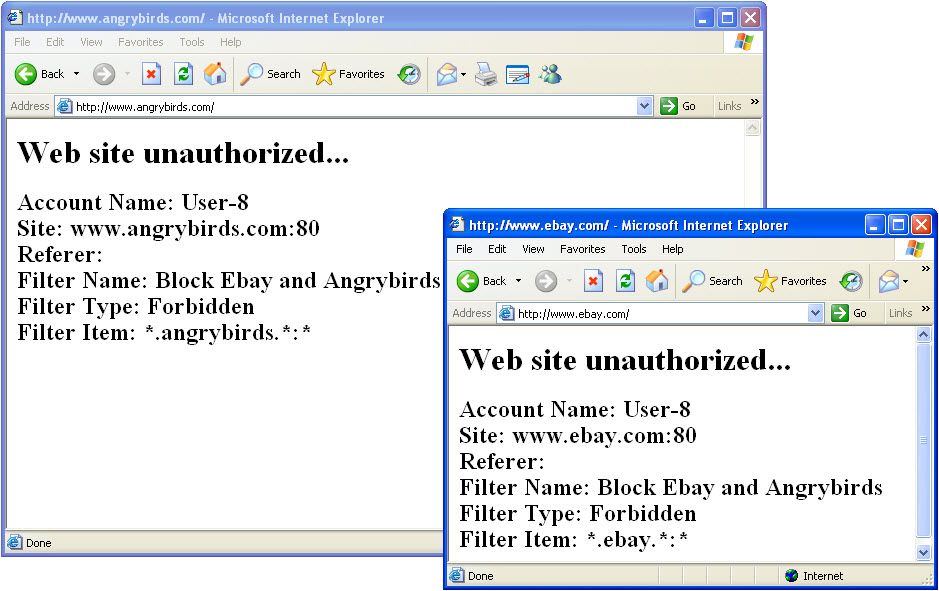Click scroll up arrow in angrybirds window
The image size is (939, 591).
pos(752,128)
